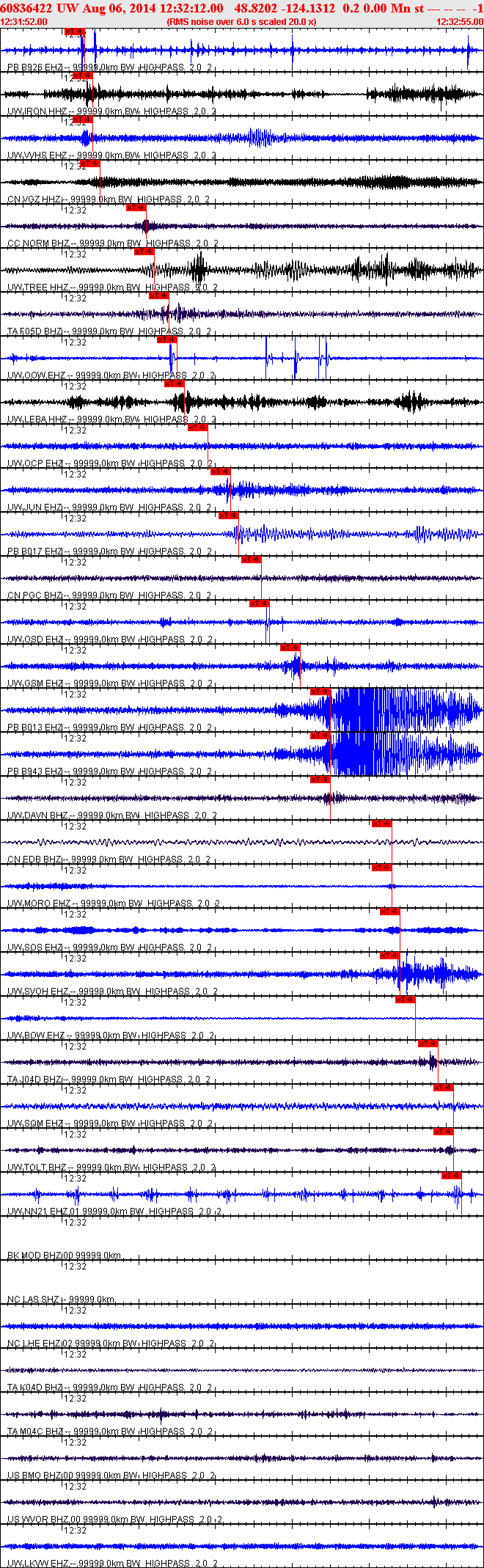Click the pick flag on the UW VVHS trace
The image size is (484, 1568).
click(x=83, y=119)
